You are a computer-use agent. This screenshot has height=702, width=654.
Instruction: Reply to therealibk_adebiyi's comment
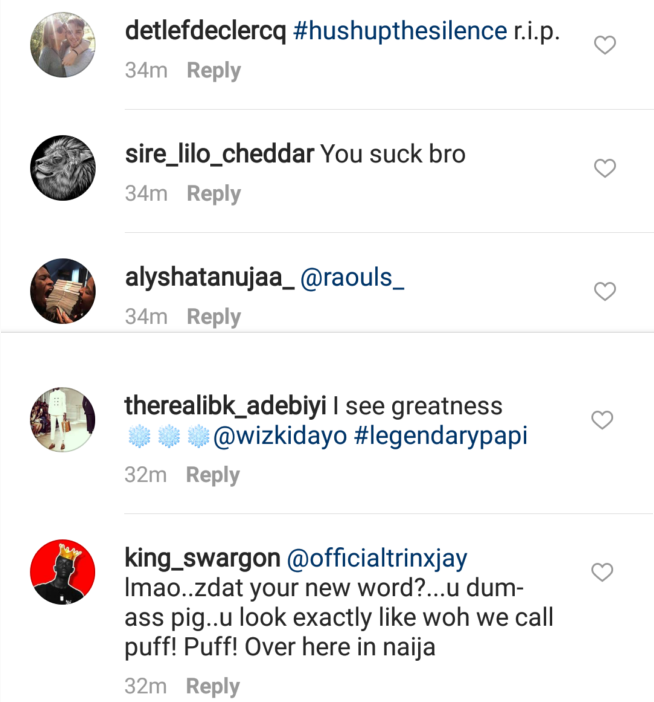(x=214, y=475)
